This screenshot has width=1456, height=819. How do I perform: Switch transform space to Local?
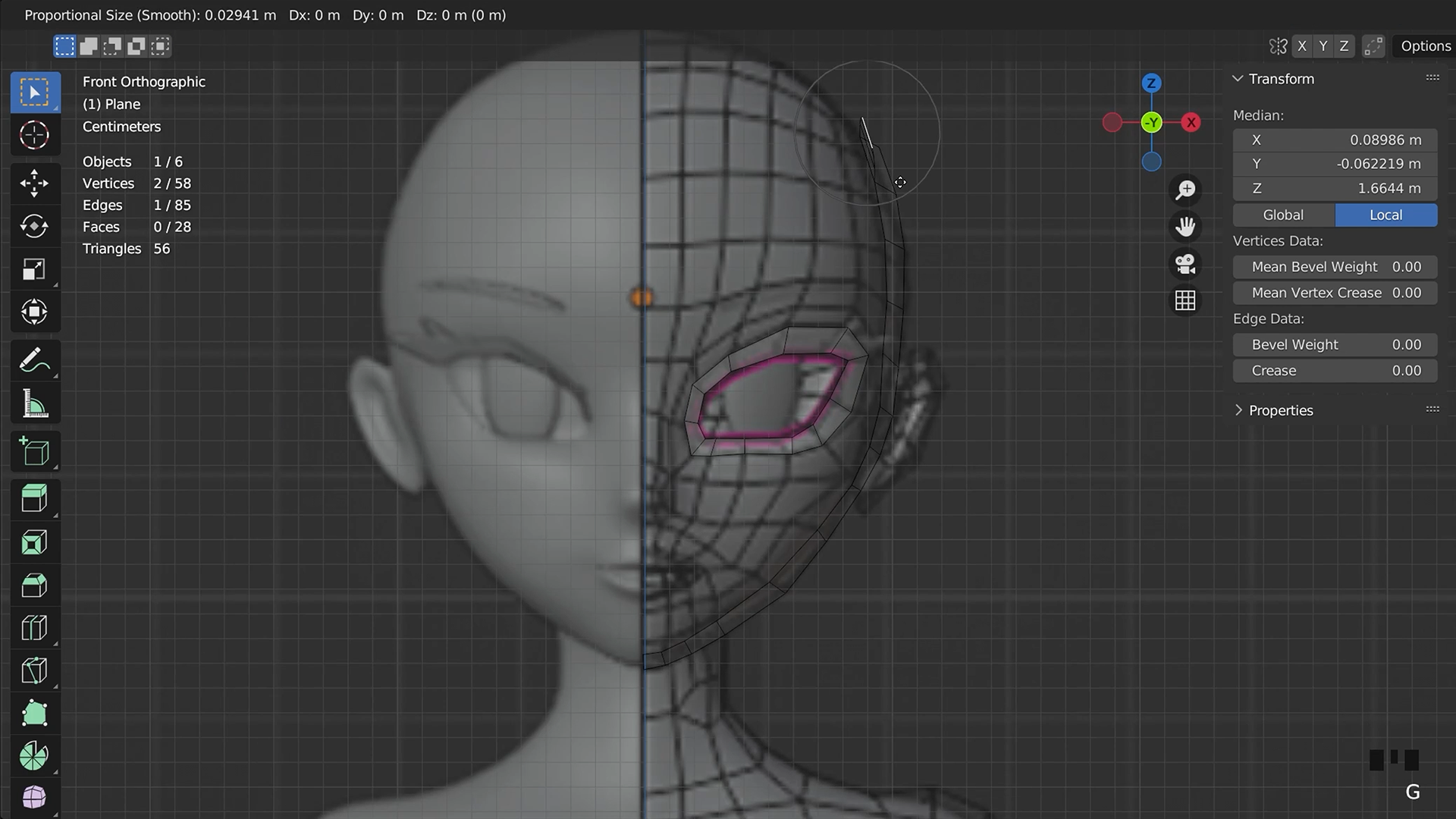point(1386,215)
